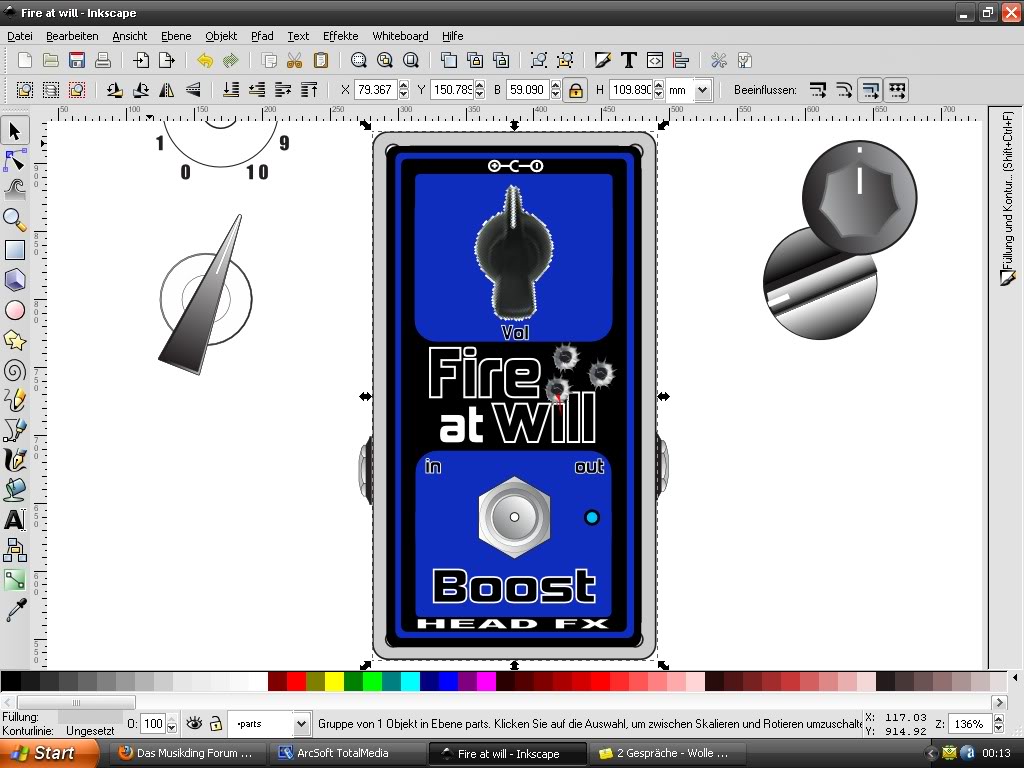1024x768 pixels.
Task: Increase the height H stepper
Action: tap(658, 85)
